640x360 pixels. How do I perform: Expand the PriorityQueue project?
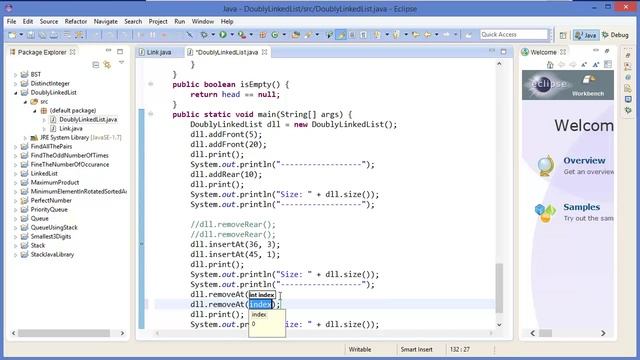[16, 210]
